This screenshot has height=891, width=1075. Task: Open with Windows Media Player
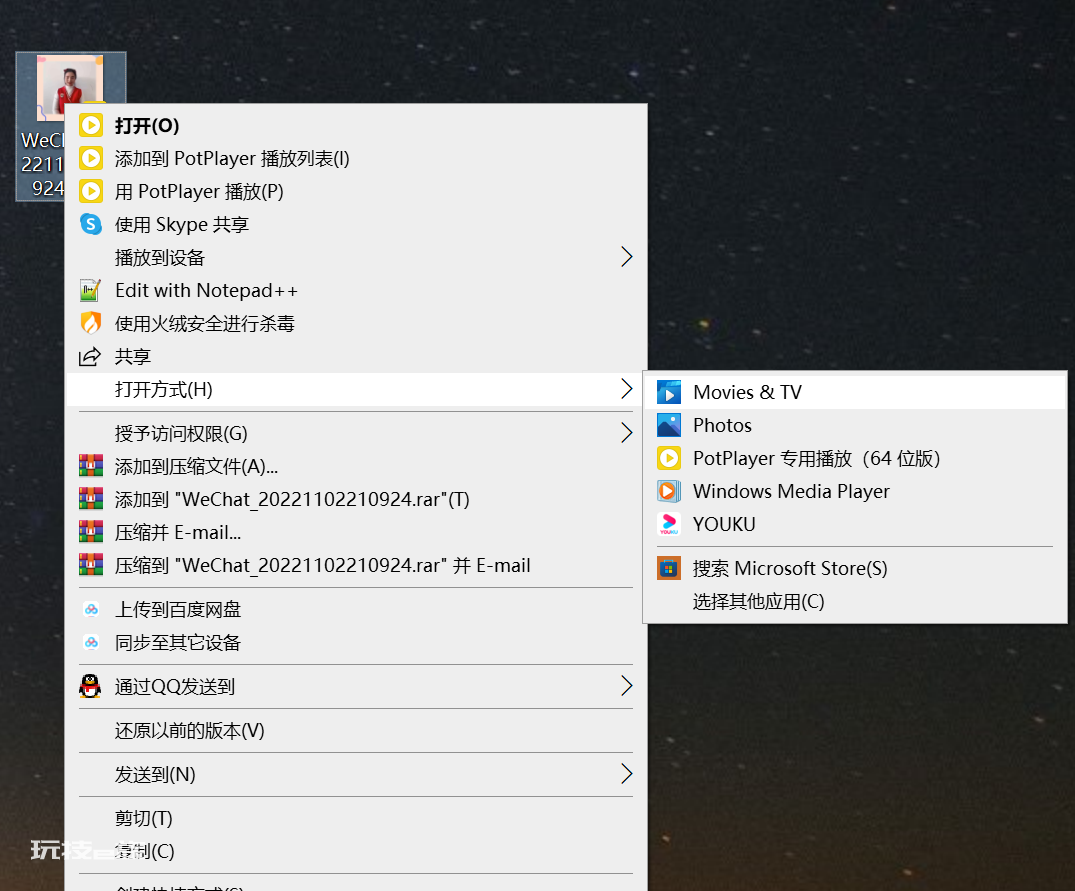coord(855,491)
